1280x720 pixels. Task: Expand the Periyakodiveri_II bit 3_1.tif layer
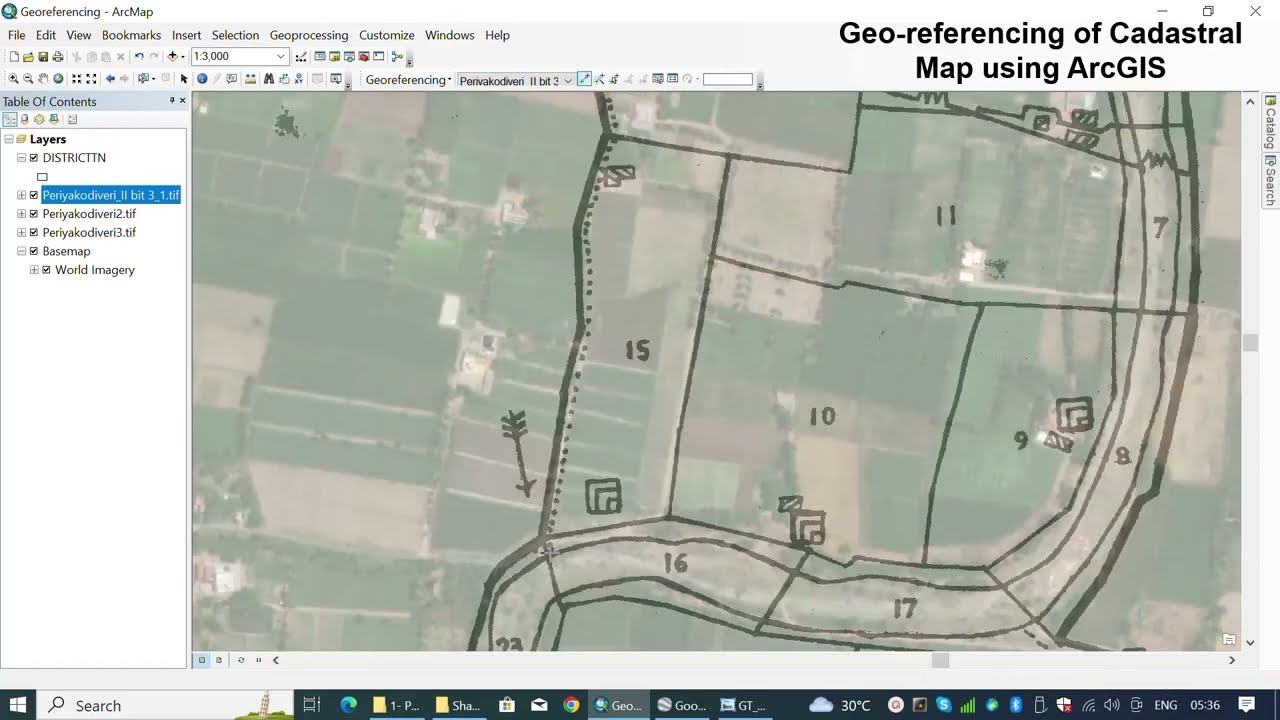(x=21, y=195)
